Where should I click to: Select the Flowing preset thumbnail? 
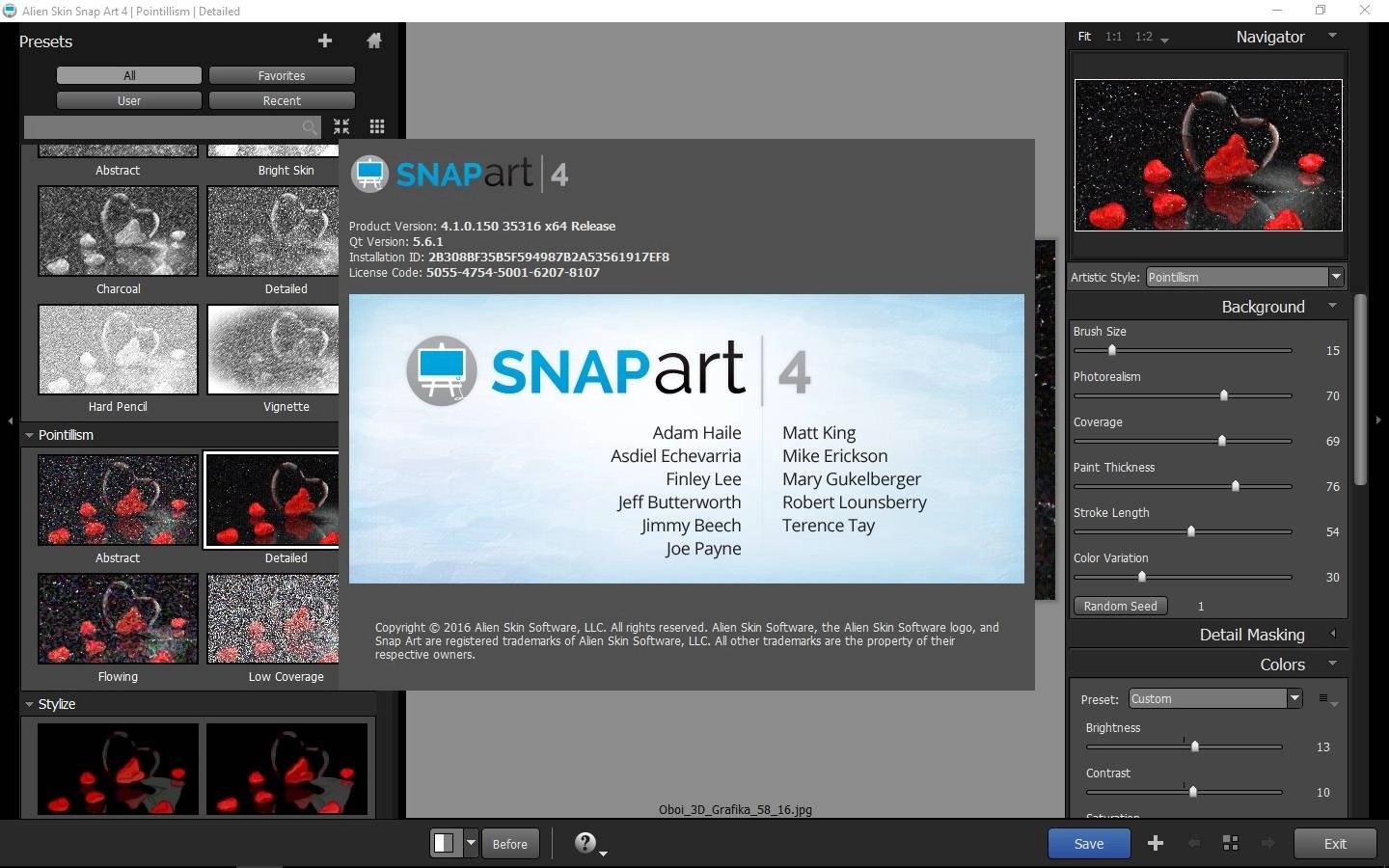(118, 619)
